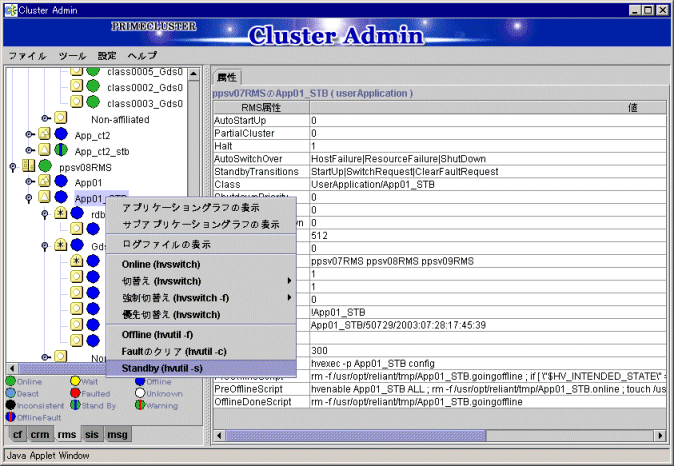Click the ppsv08RMS node book icon
Image resolution: width=674 pixels, height=466 pixels.
tap(28, 166)
